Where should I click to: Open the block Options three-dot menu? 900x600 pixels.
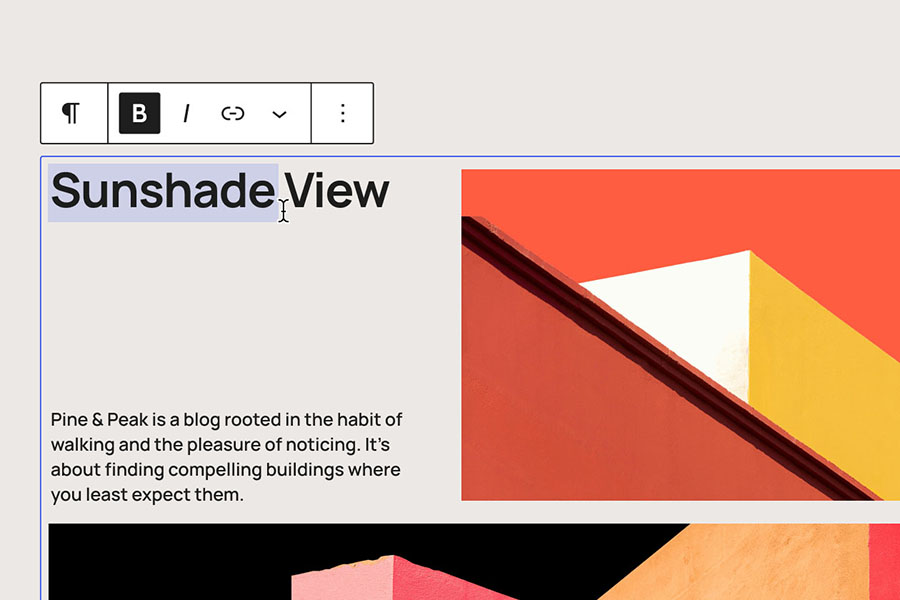click(343, 113)
